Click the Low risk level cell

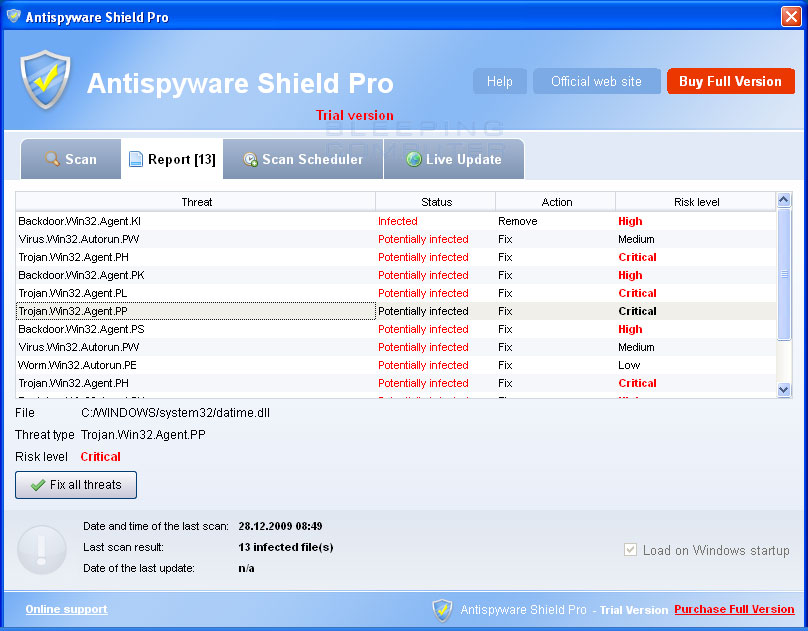629,365
